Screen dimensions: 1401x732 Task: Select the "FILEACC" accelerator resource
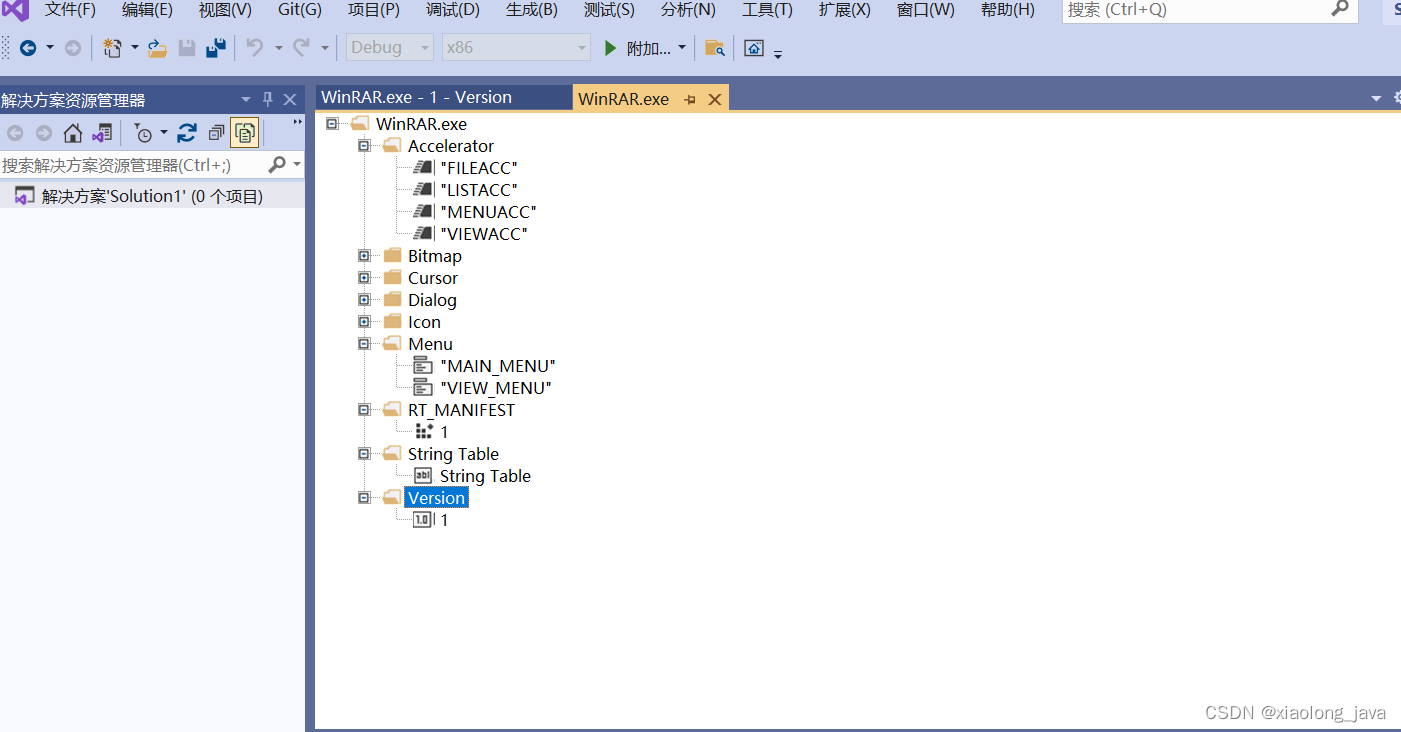click(479, 168)
